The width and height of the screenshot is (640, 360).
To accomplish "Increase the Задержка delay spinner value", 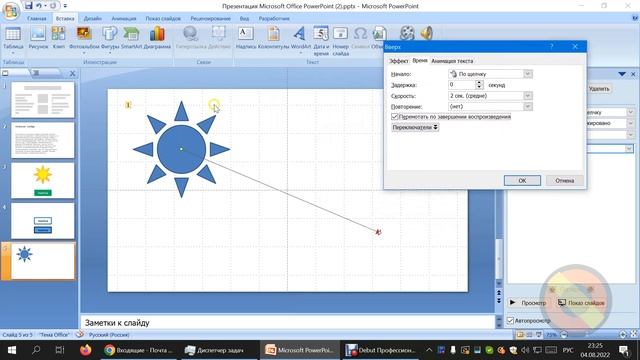I will [x=480, y=82].
